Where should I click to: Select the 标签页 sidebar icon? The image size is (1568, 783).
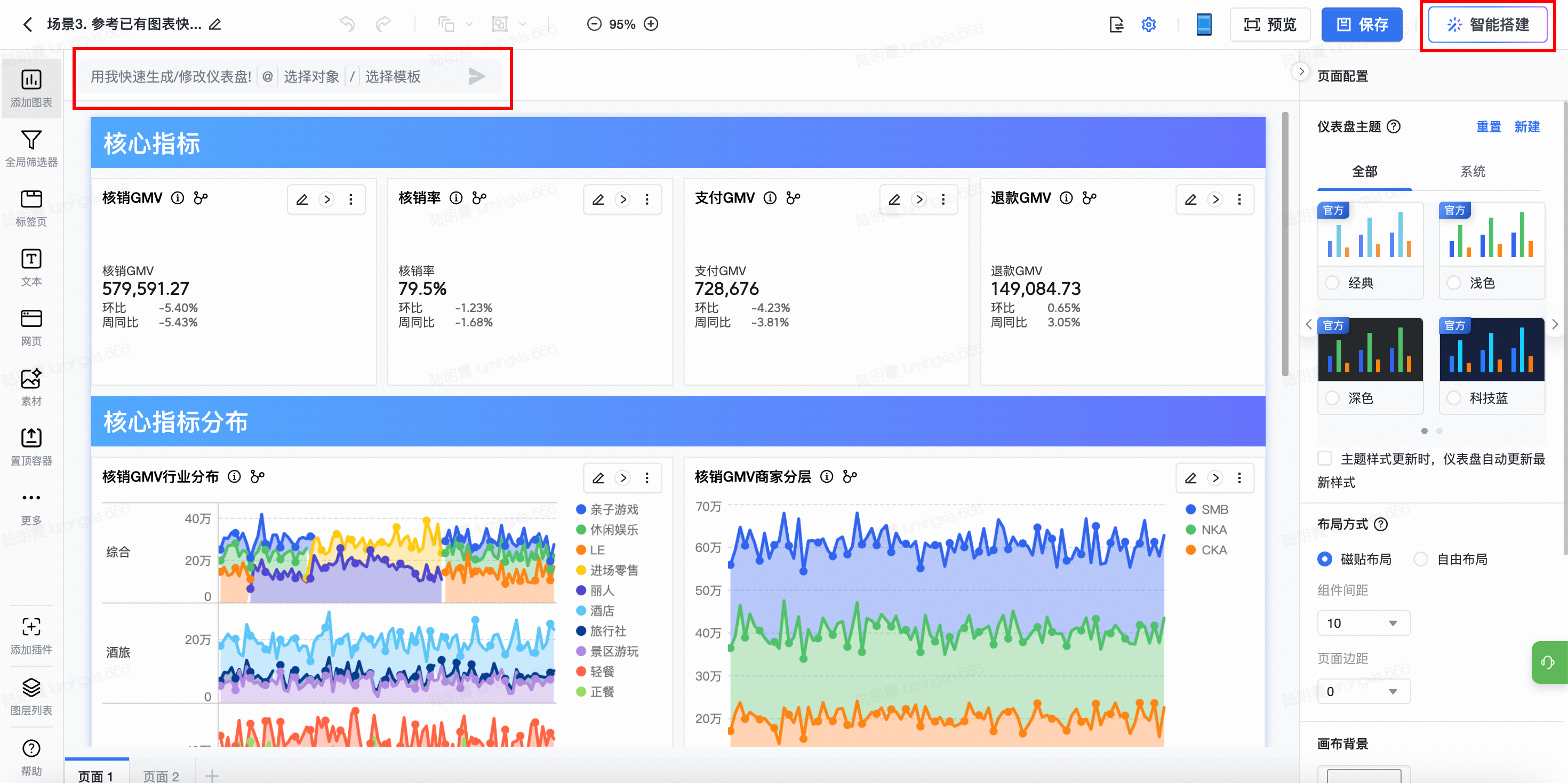31,199
